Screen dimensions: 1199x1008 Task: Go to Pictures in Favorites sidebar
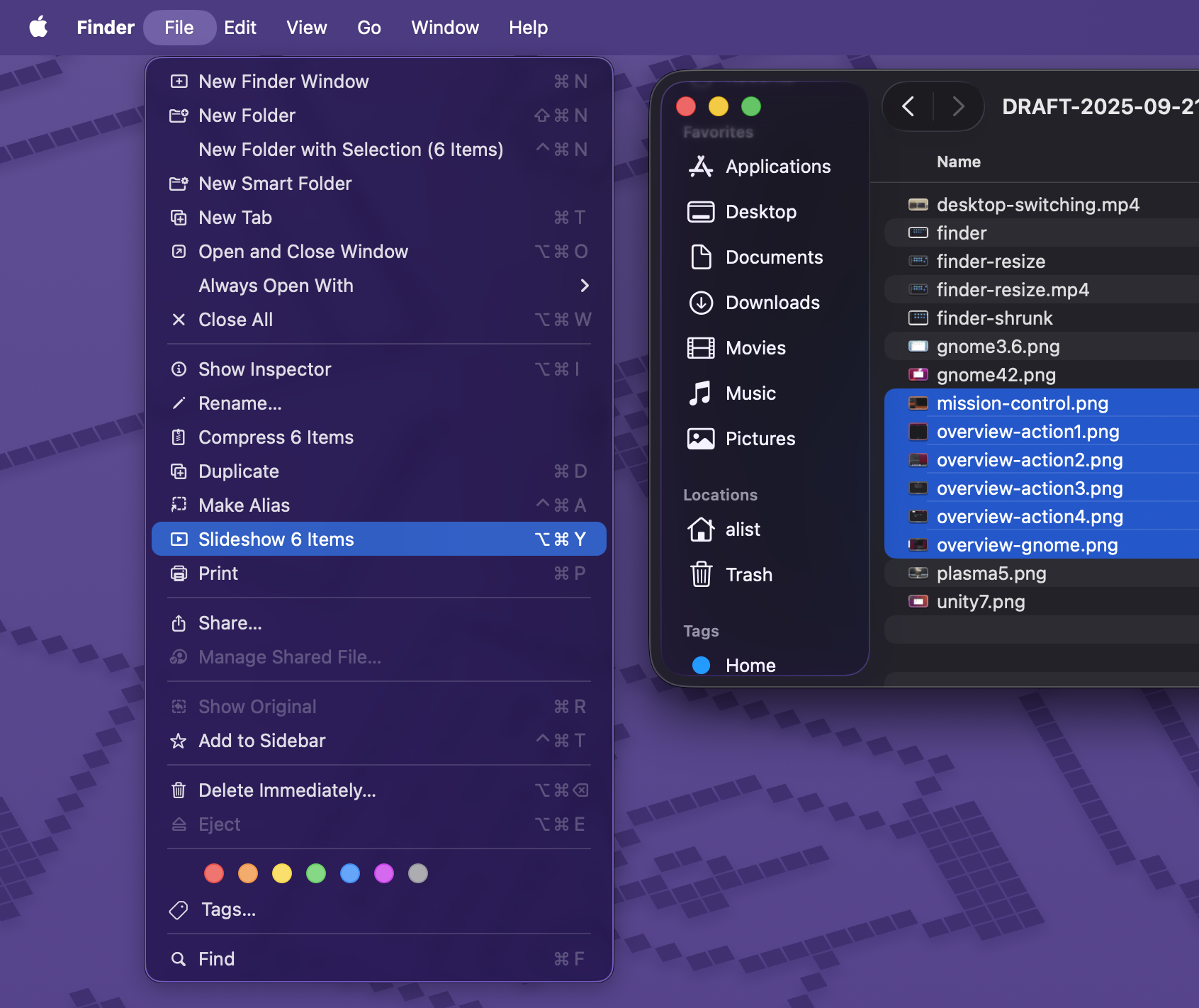[760, 439]
